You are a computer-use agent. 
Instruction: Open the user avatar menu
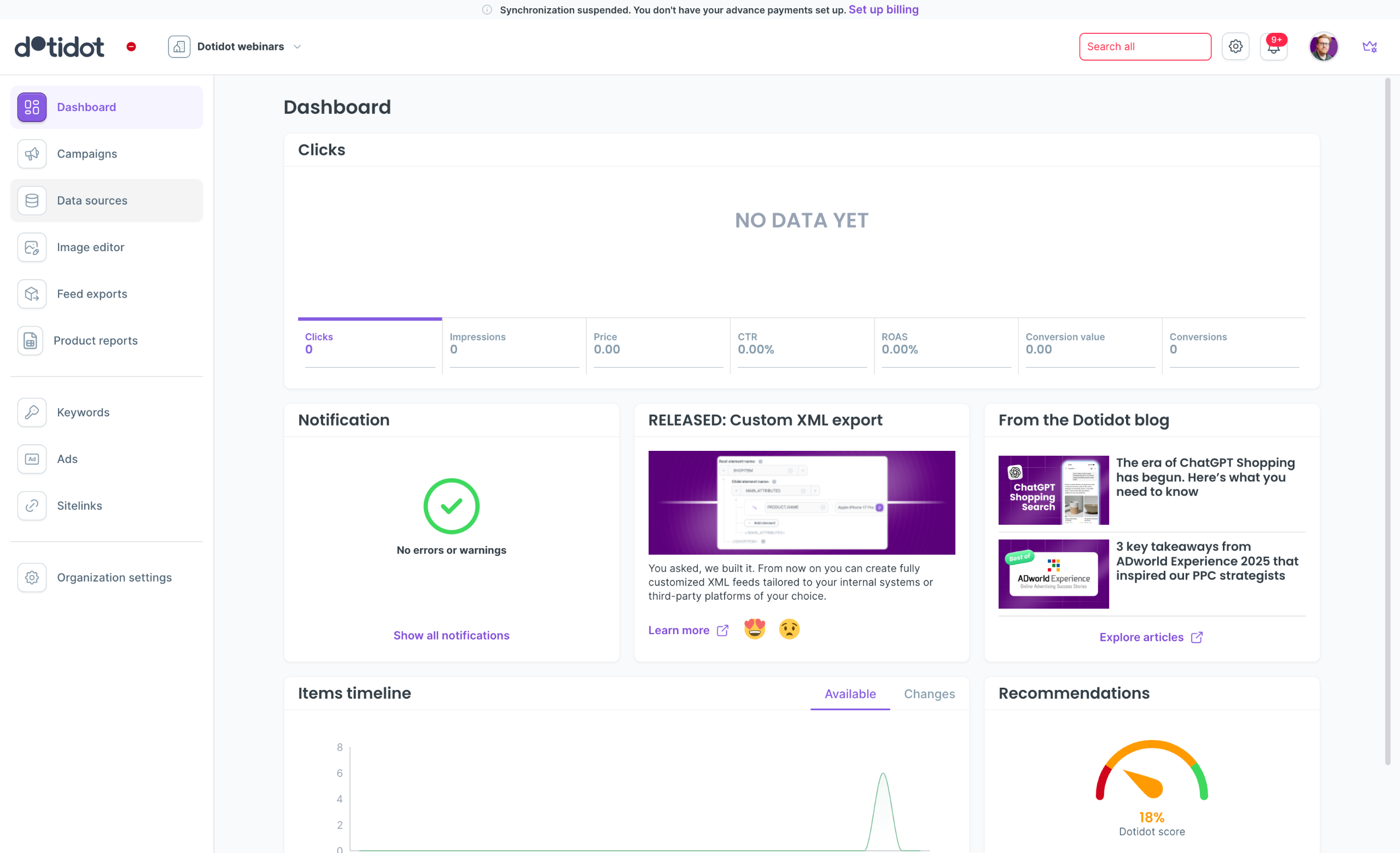pyautogui.click(x=1323, y=47)
